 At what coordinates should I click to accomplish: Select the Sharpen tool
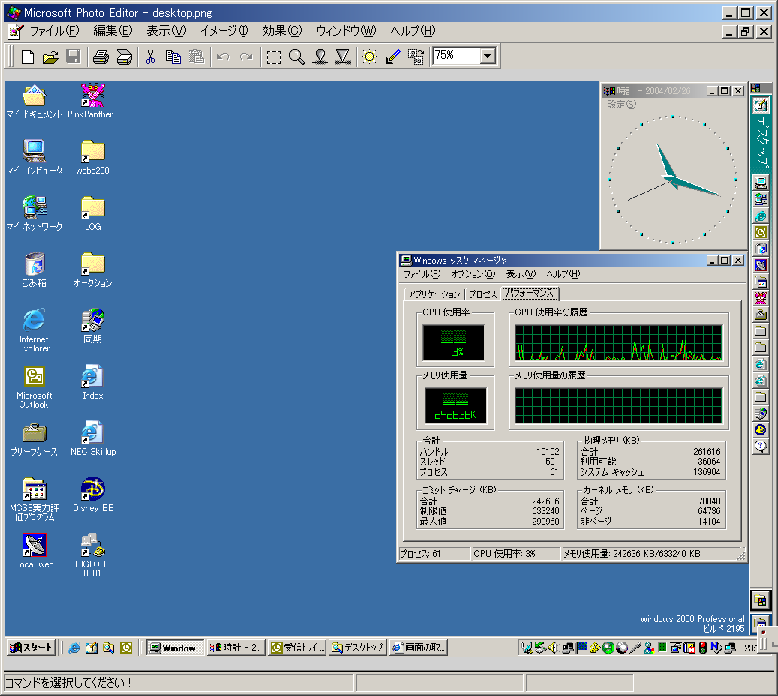[x=342, y=57]
